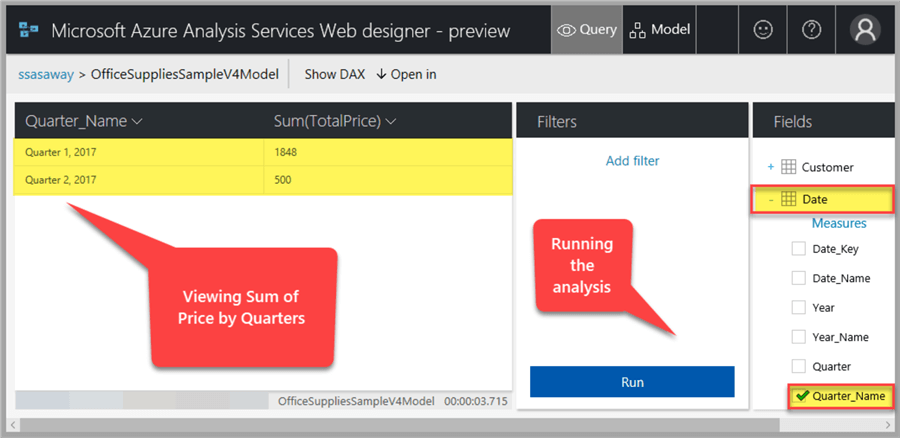Open the Measures link under Date
Screen dimensions: 900x438
[839, 223]
